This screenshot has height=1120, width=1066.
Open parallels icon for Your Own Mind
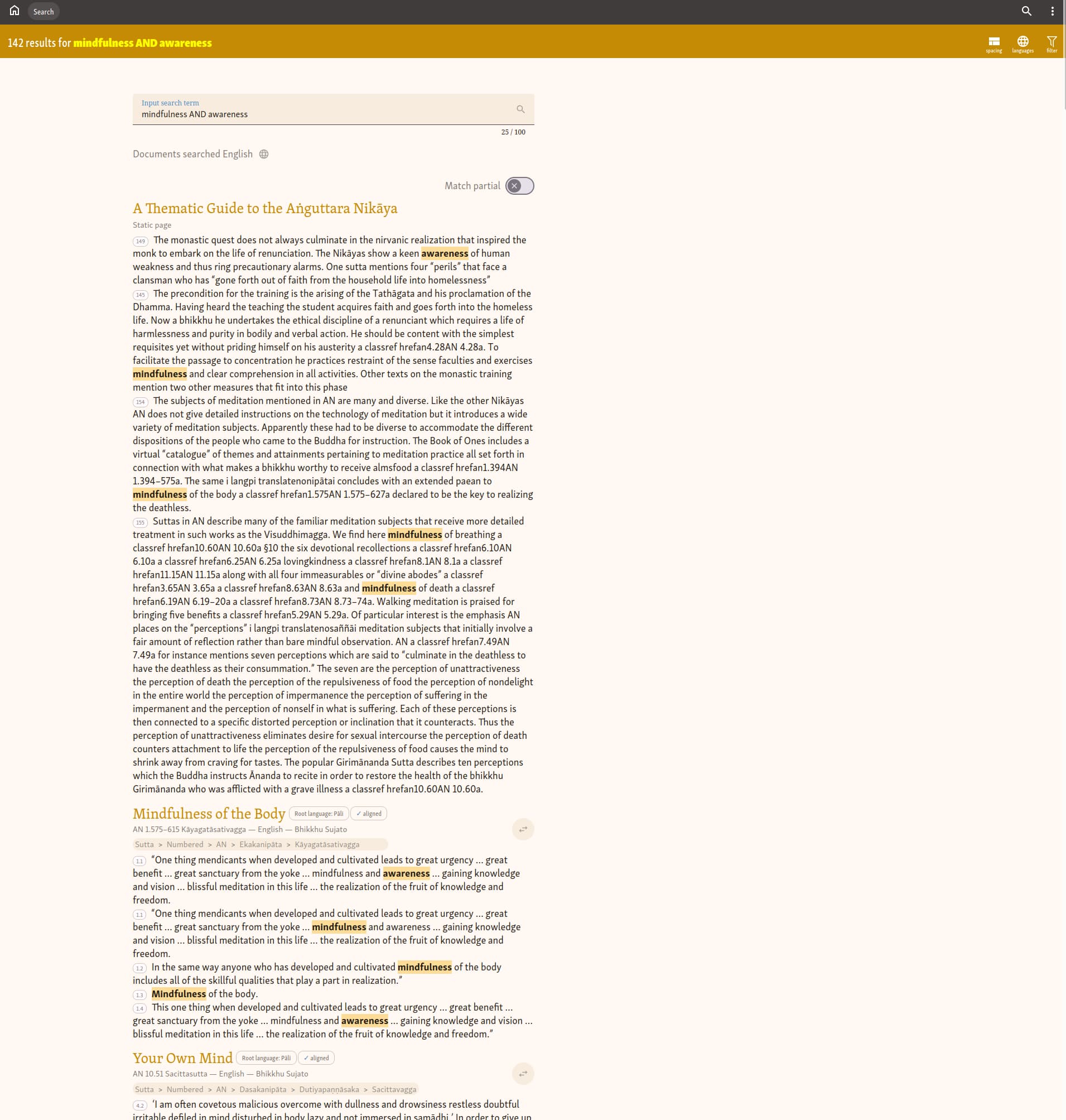[x=523, y=1073]
